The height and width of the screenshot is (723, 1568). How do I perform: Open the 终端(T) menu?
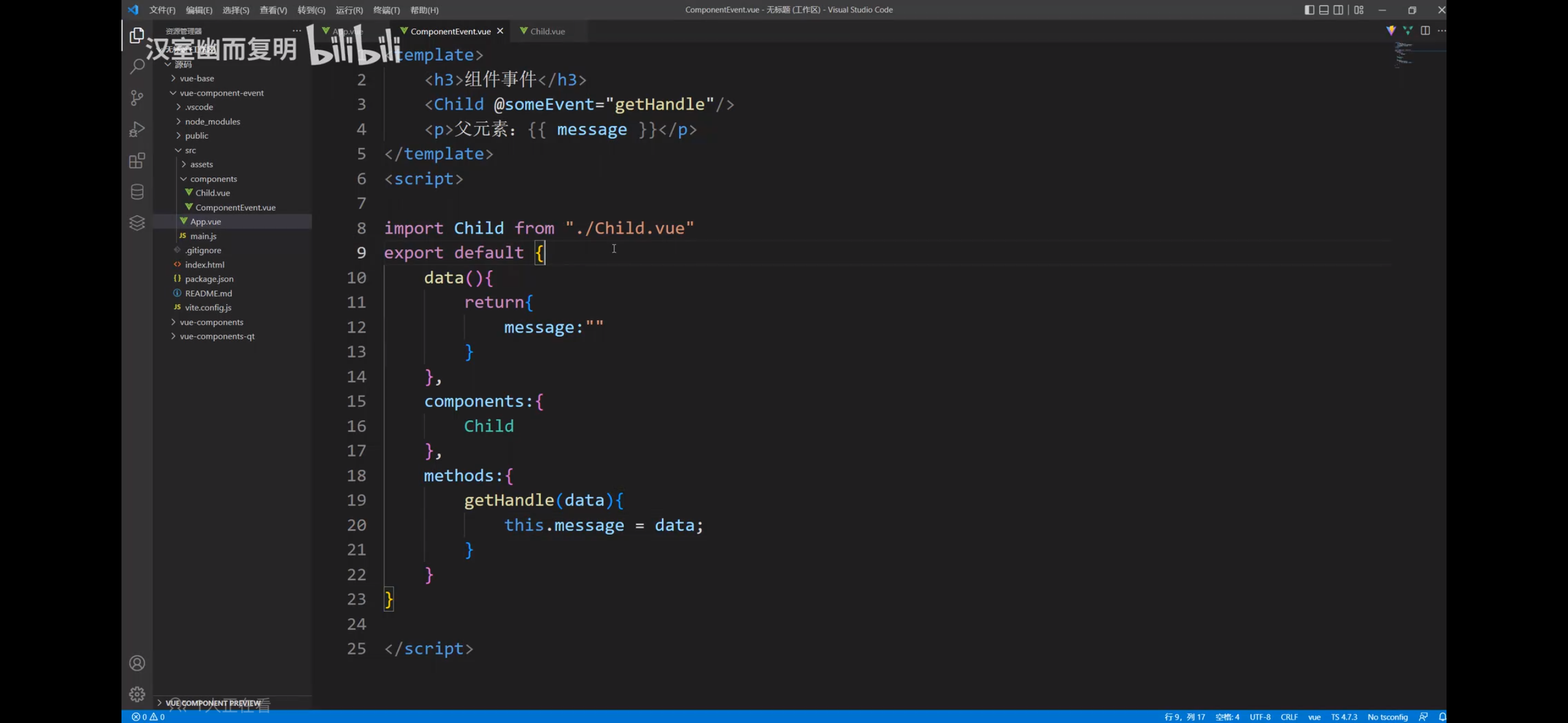pos(386,10)
